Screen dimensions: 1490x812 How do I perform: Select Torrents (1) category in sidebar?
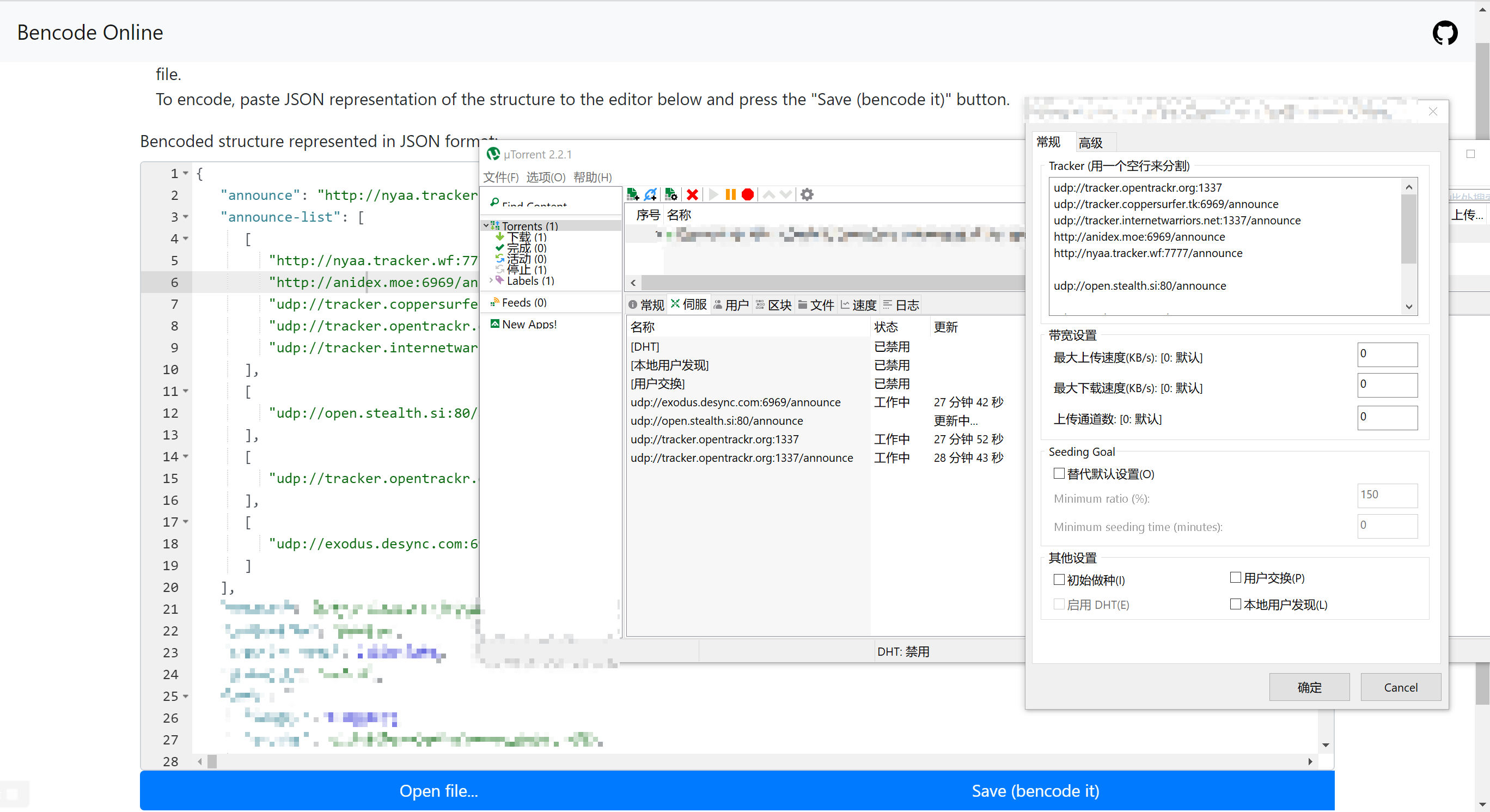(x=529, y=226)
